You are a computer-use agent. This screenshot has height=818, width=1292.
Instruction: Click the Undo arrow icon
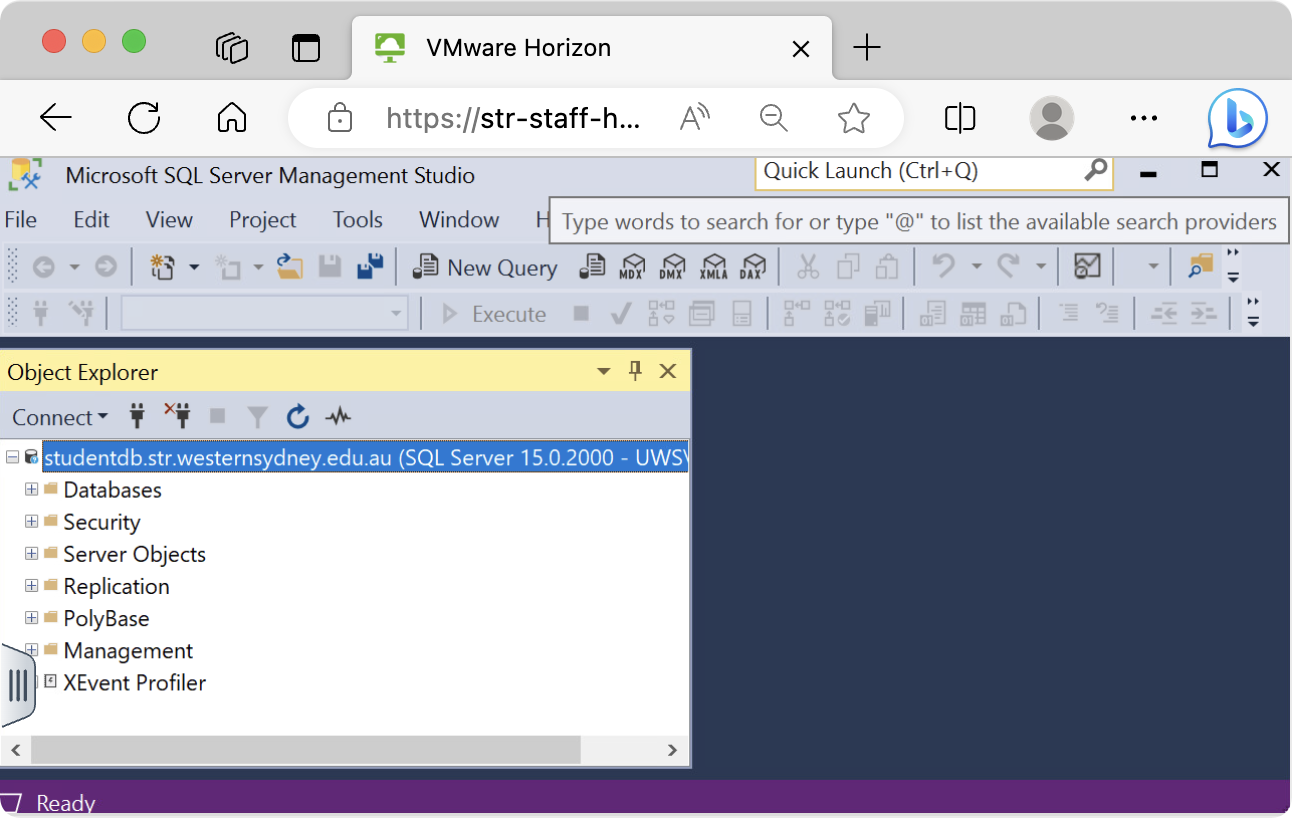point(943,266)
